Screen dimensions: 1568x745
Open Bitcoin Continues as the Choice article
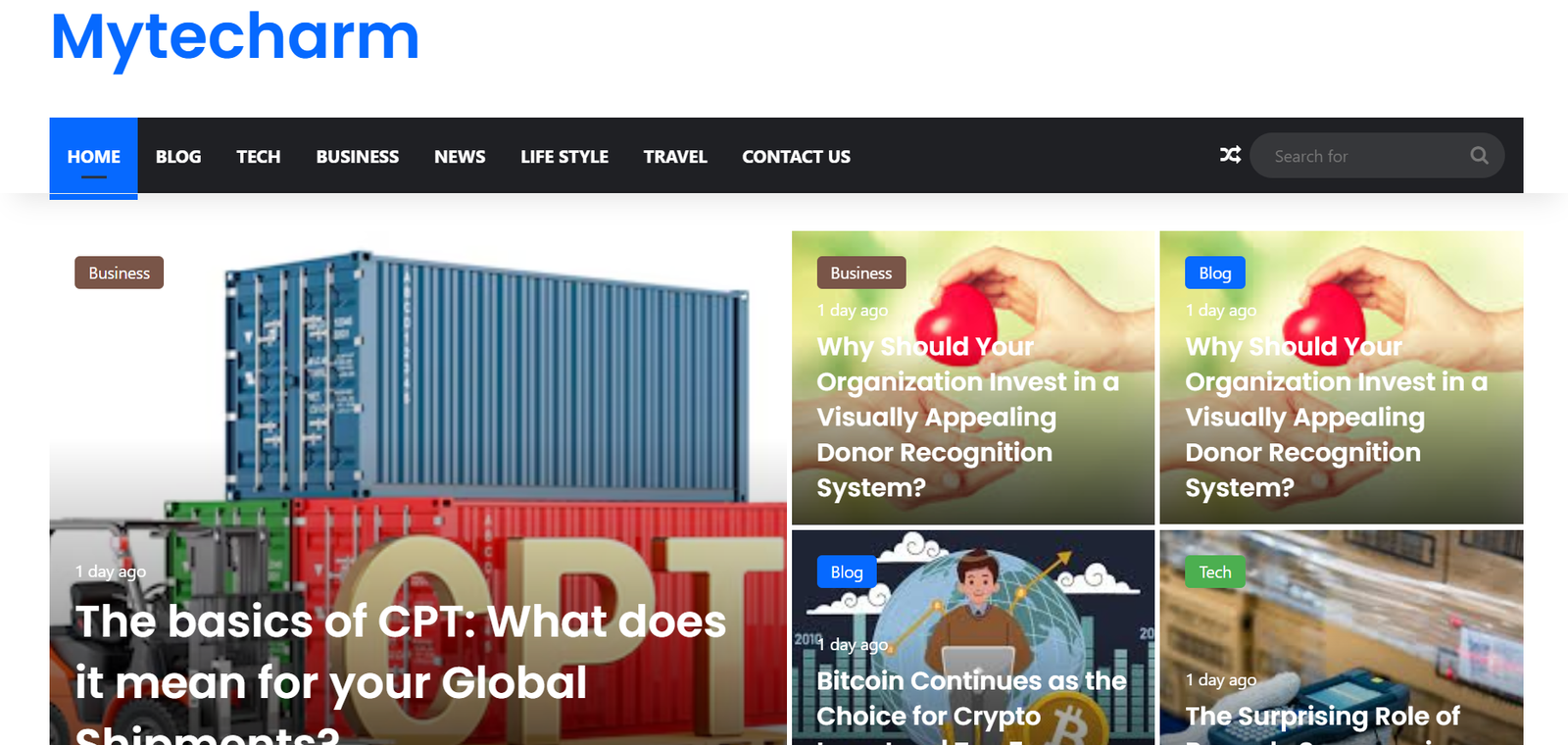972,708
